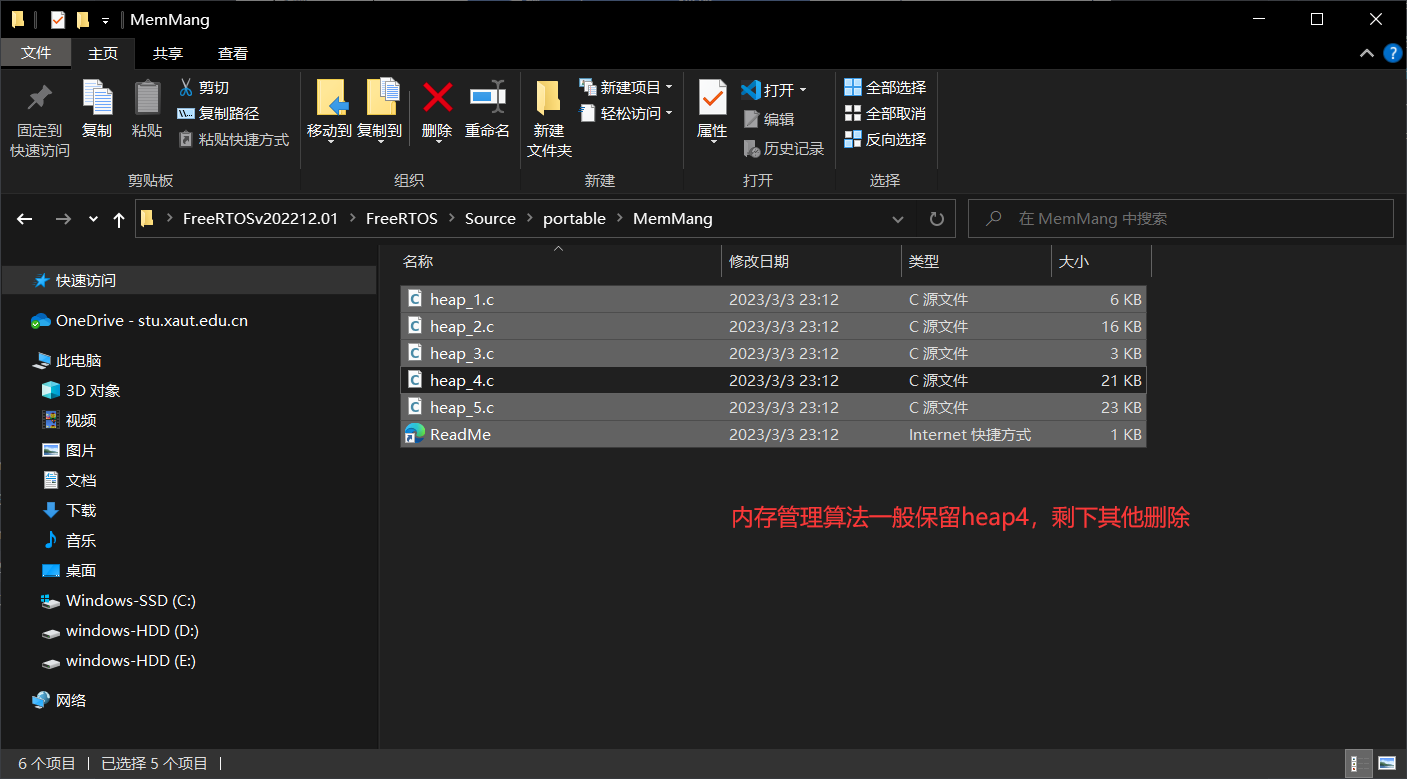Image resolution: width=1407 pixels, height=779 pixels.
Task: Click the Properties checkmark icon
Action: [712, 98]
